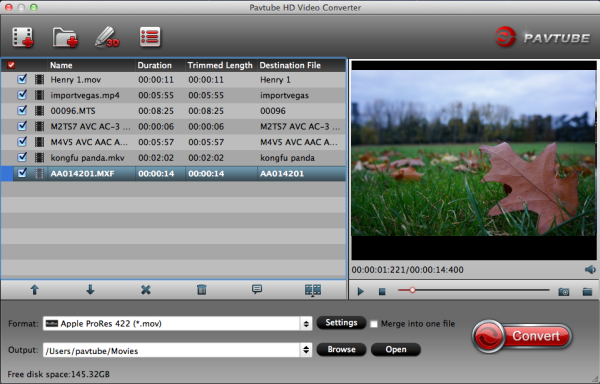Click film icon of kongfu panda.mkv
Viewport: 600px width, 384px height.
tap(39, 158)
